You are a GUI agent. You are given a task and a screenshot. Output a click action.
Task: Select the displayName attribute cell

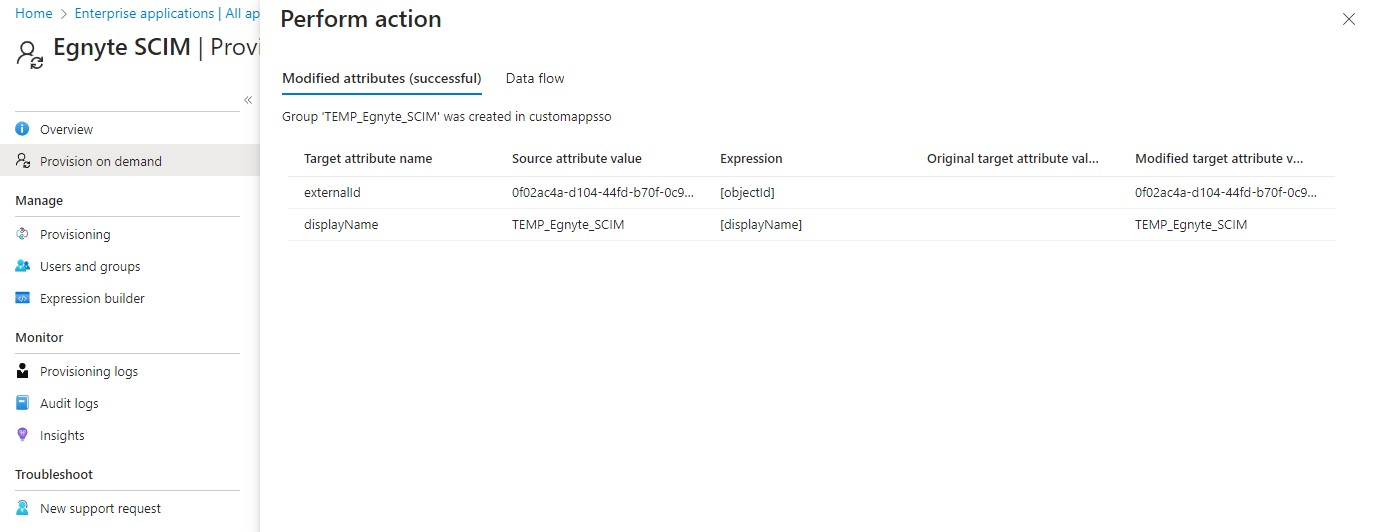[341, 224]
